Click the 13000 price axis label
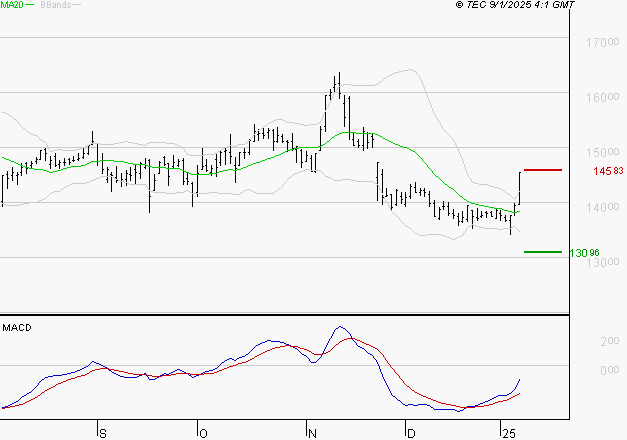 [603, 262]
